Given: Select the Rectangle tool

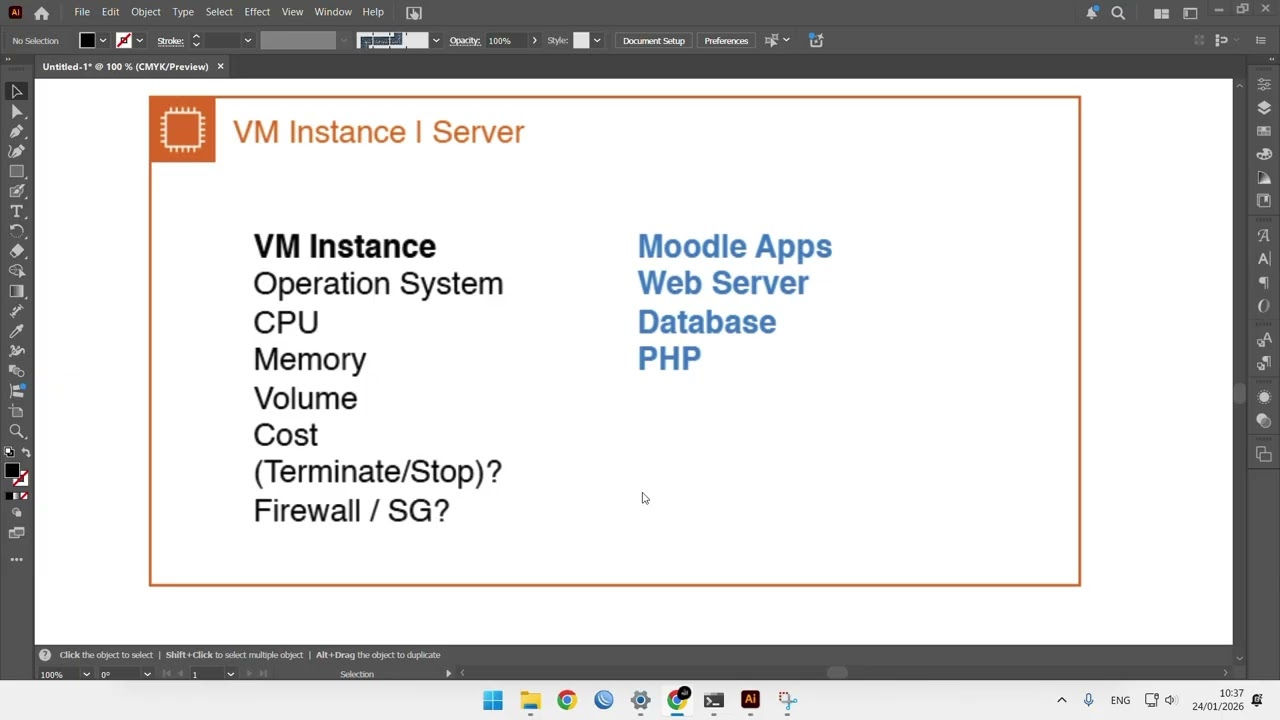Looking at the screenshot, I should point(17,171).
